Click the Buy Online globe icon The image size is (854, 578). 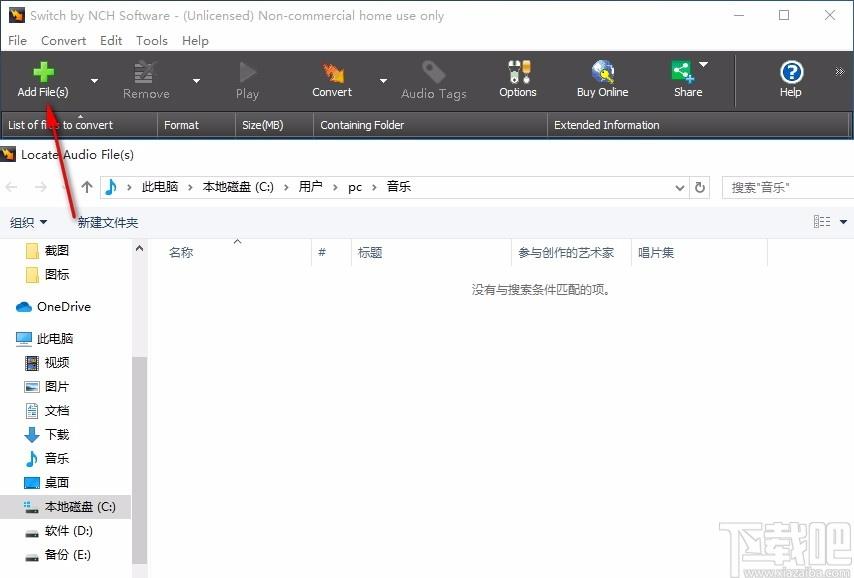tap(603, 72)
